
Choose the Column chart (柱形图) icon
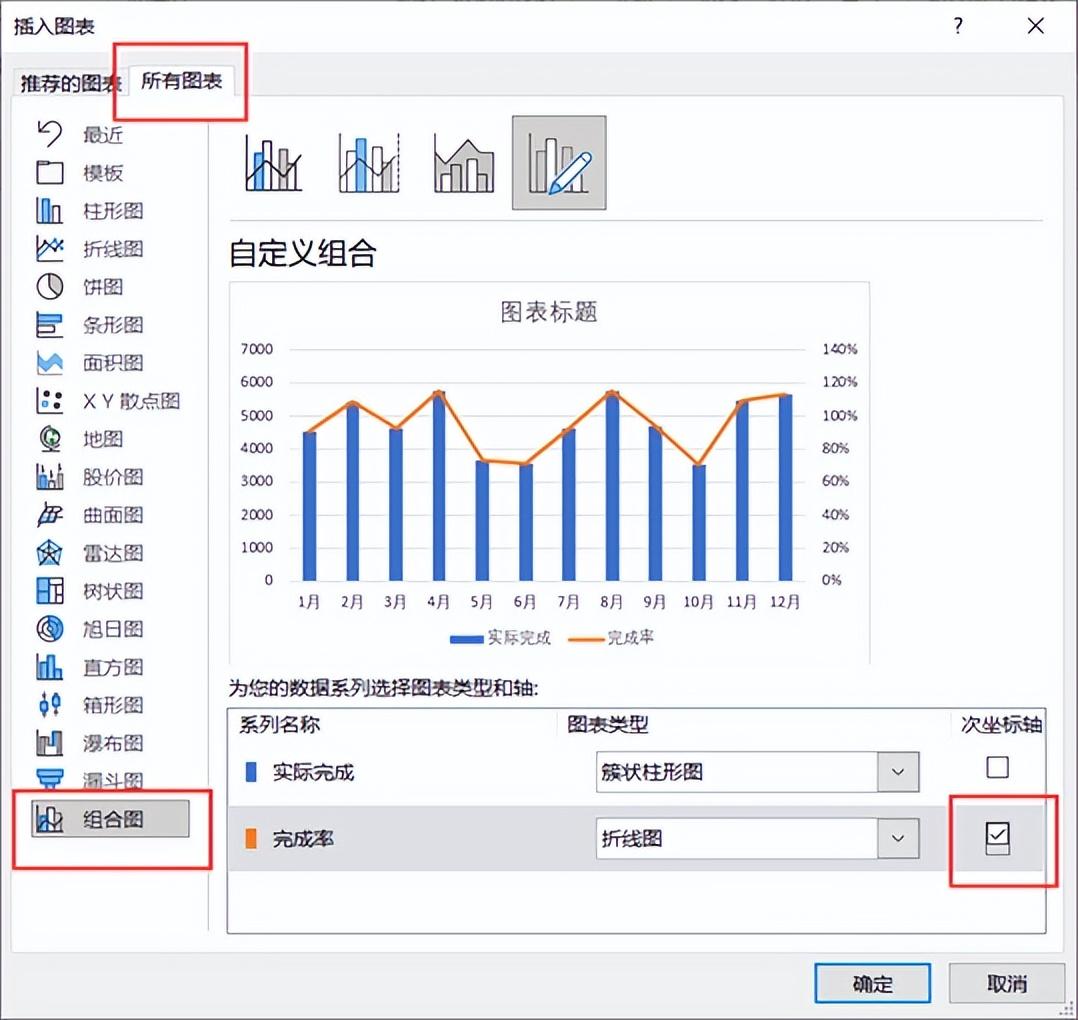click(50, 210)
